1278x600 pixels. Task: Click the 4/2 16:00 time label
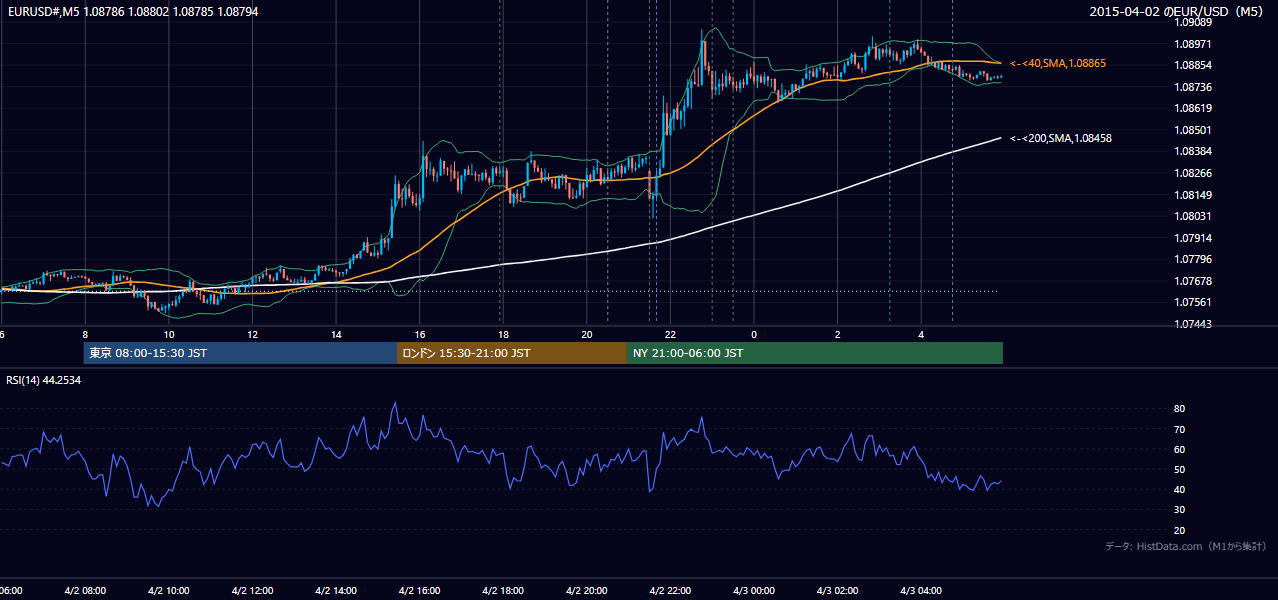click(x=419, y=590)
